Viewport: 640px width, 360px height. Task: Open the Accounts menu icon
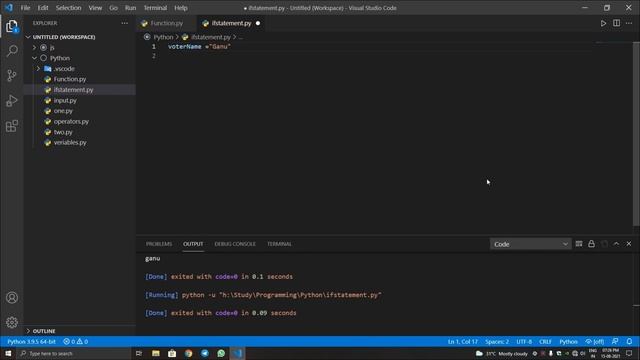point(12,298)
